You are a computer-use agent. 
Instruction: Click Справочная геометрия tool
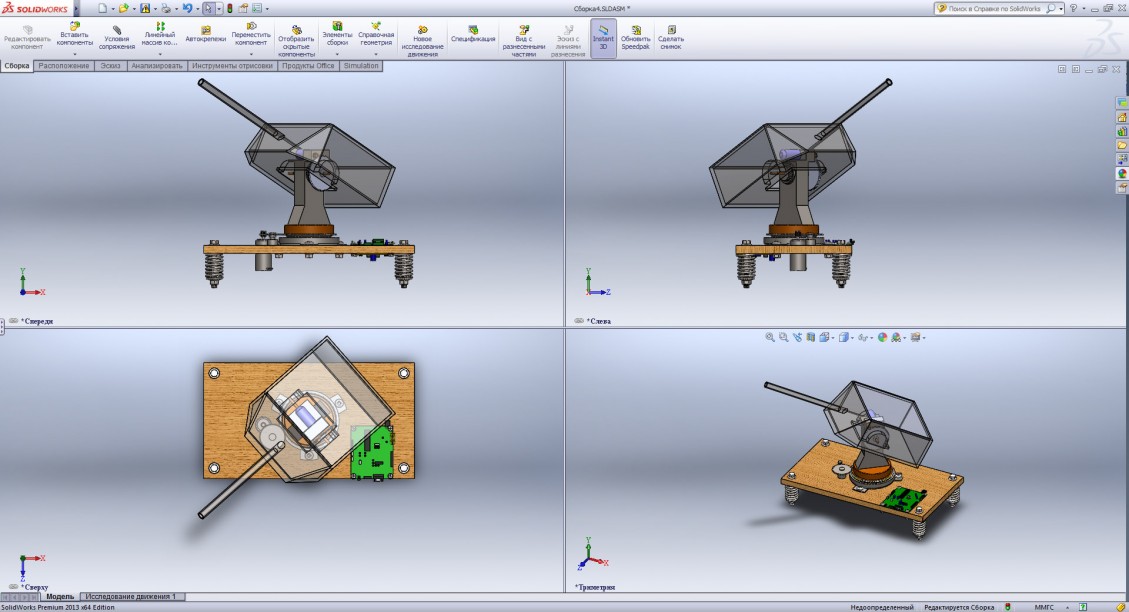376,34
